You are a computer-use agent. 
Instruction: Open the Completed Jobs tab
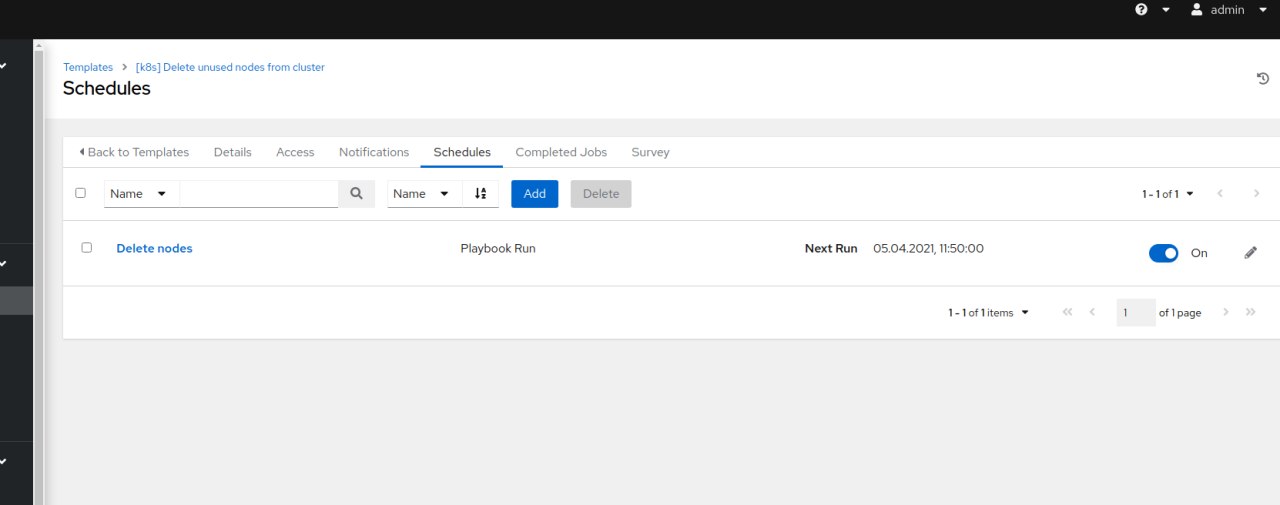pos(561,152)
